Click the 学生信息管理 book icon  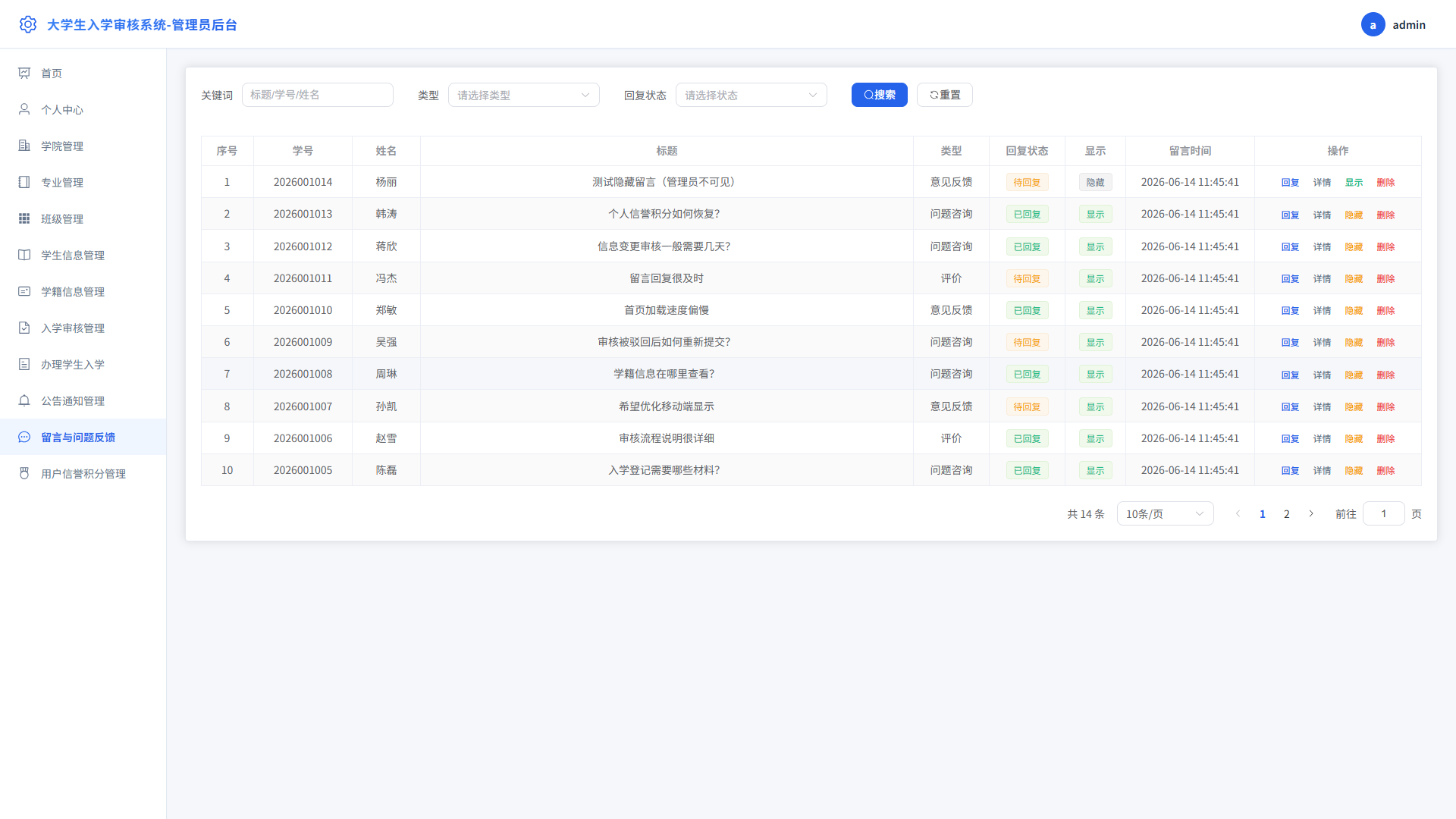[x=24, y=255]
